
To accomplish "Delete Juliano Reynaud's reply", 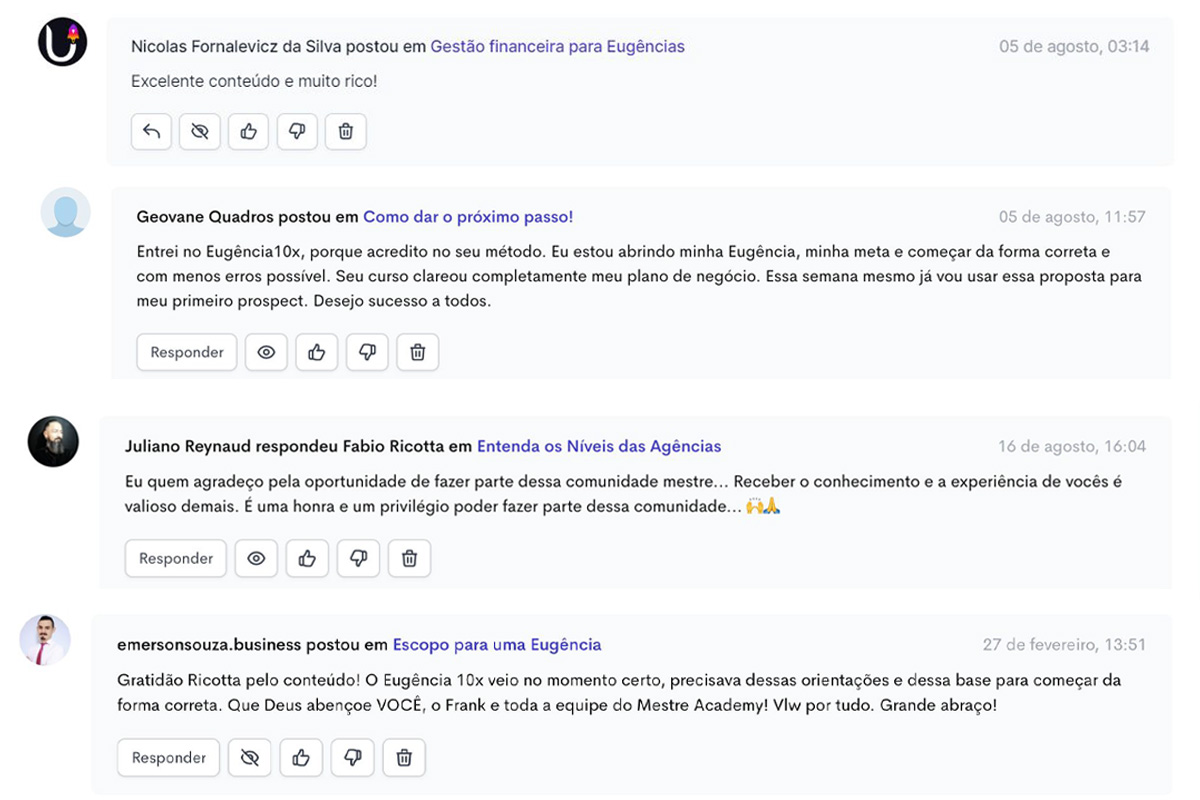I will coord(409,558).
